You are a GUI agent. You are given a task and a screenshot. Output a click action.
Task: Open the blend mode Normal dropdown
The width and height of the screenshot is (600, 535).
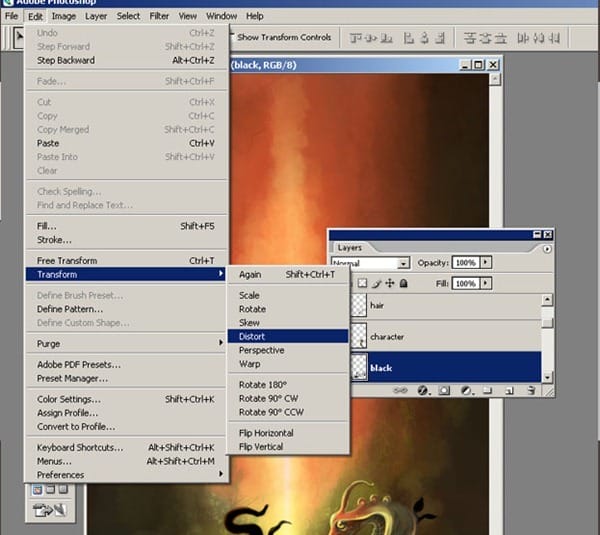pyautogui.click(x=404, y=263)
